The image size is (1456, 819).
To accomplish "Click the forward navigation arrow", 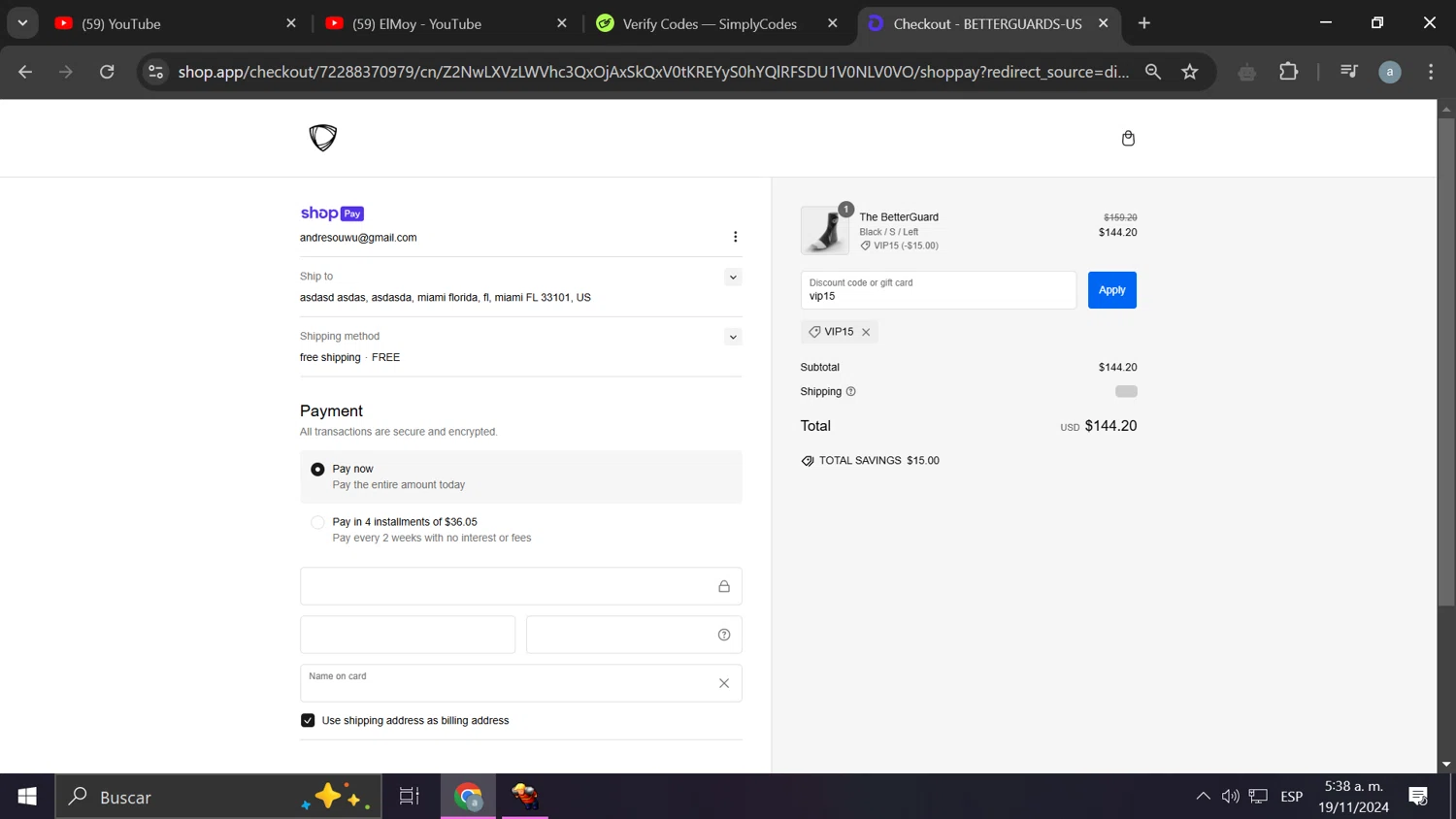I will (x=66, y=72).
